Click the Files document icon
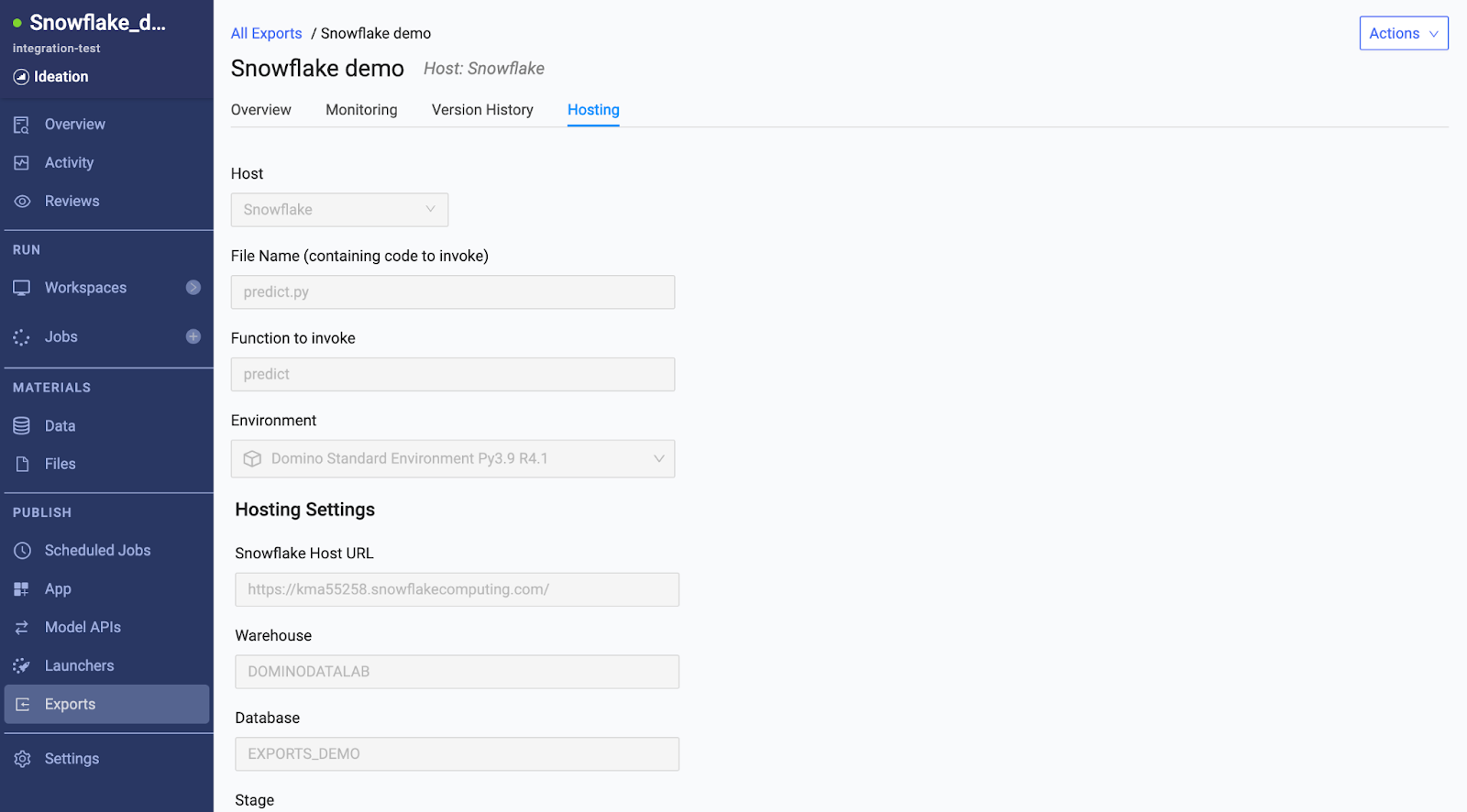 tap(22, 465)
